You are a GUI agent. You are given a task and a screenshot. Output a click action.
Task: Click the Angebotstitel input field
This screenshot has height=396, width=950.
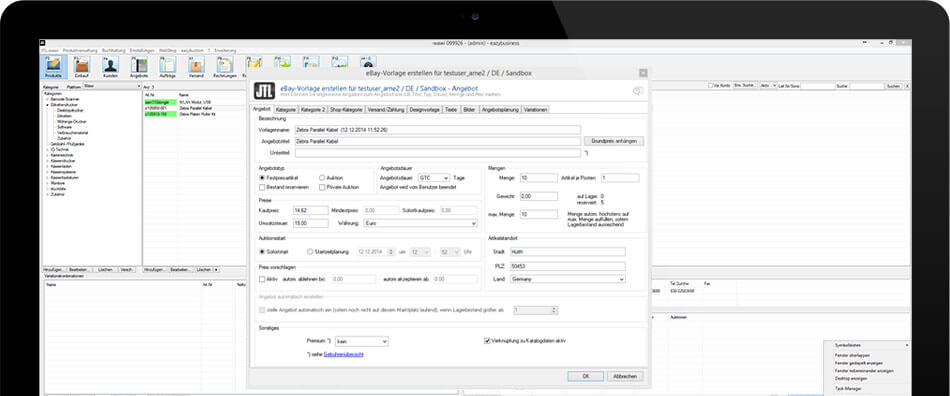pyautogui.click(x=437, y=141)
